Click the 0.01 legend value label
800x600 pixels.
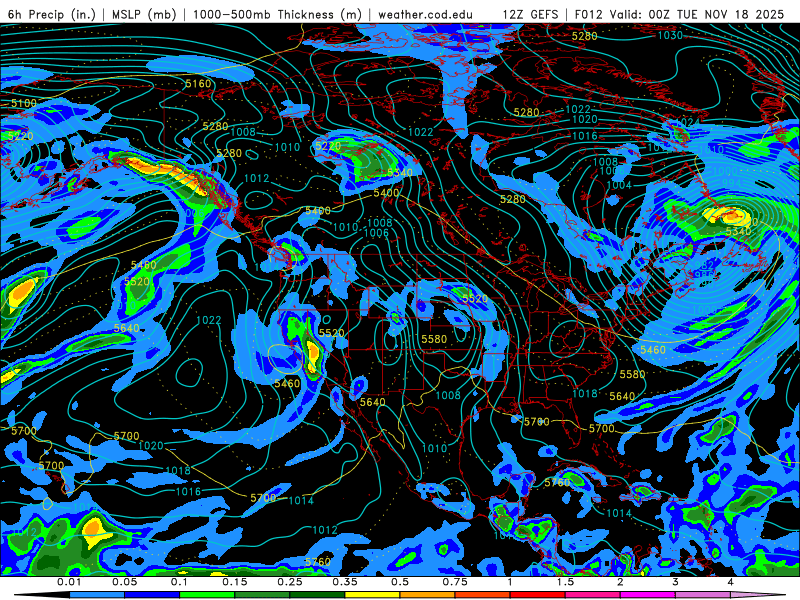[69, 582]
